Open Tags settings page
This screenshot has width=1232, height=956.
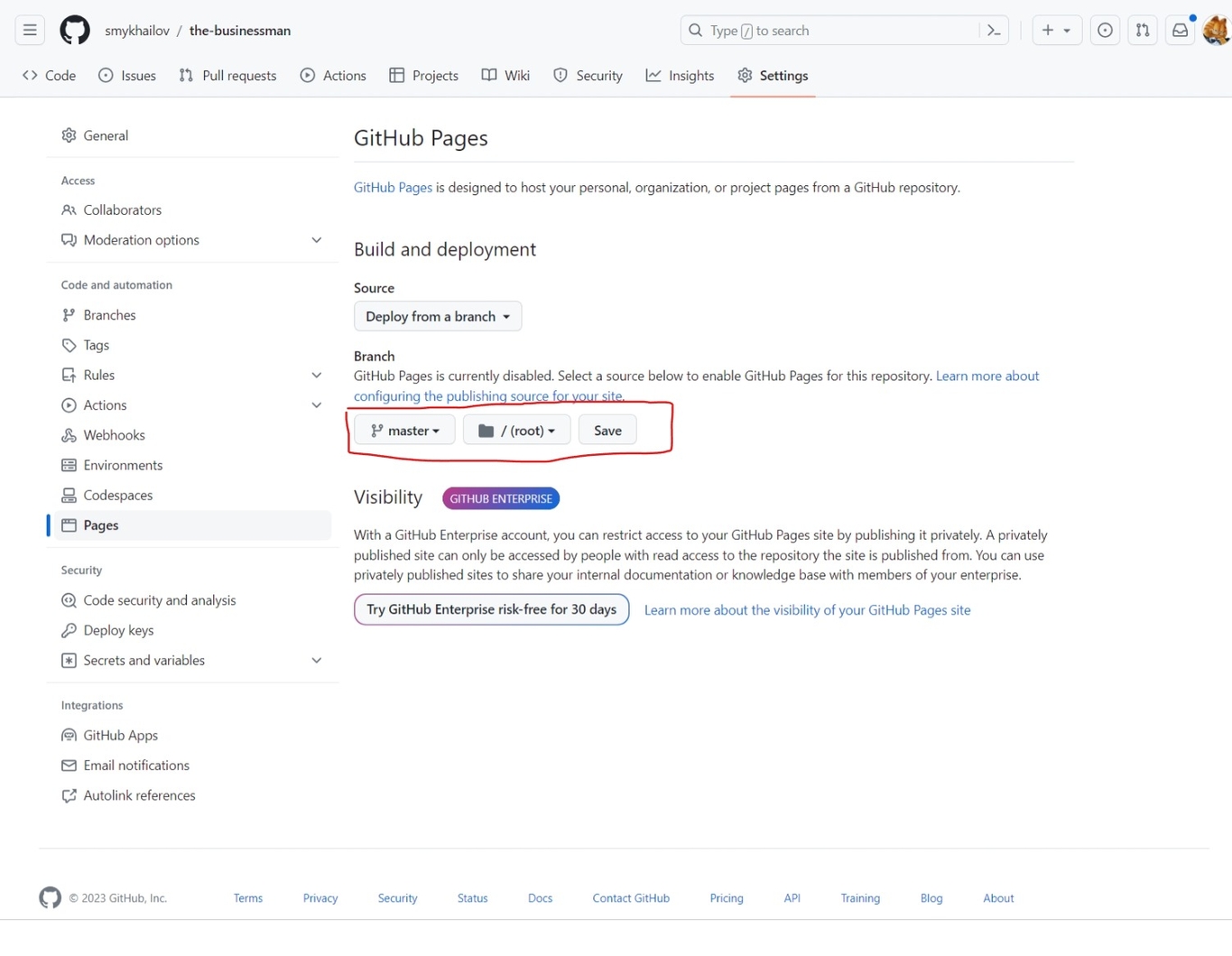pos(192,345)
